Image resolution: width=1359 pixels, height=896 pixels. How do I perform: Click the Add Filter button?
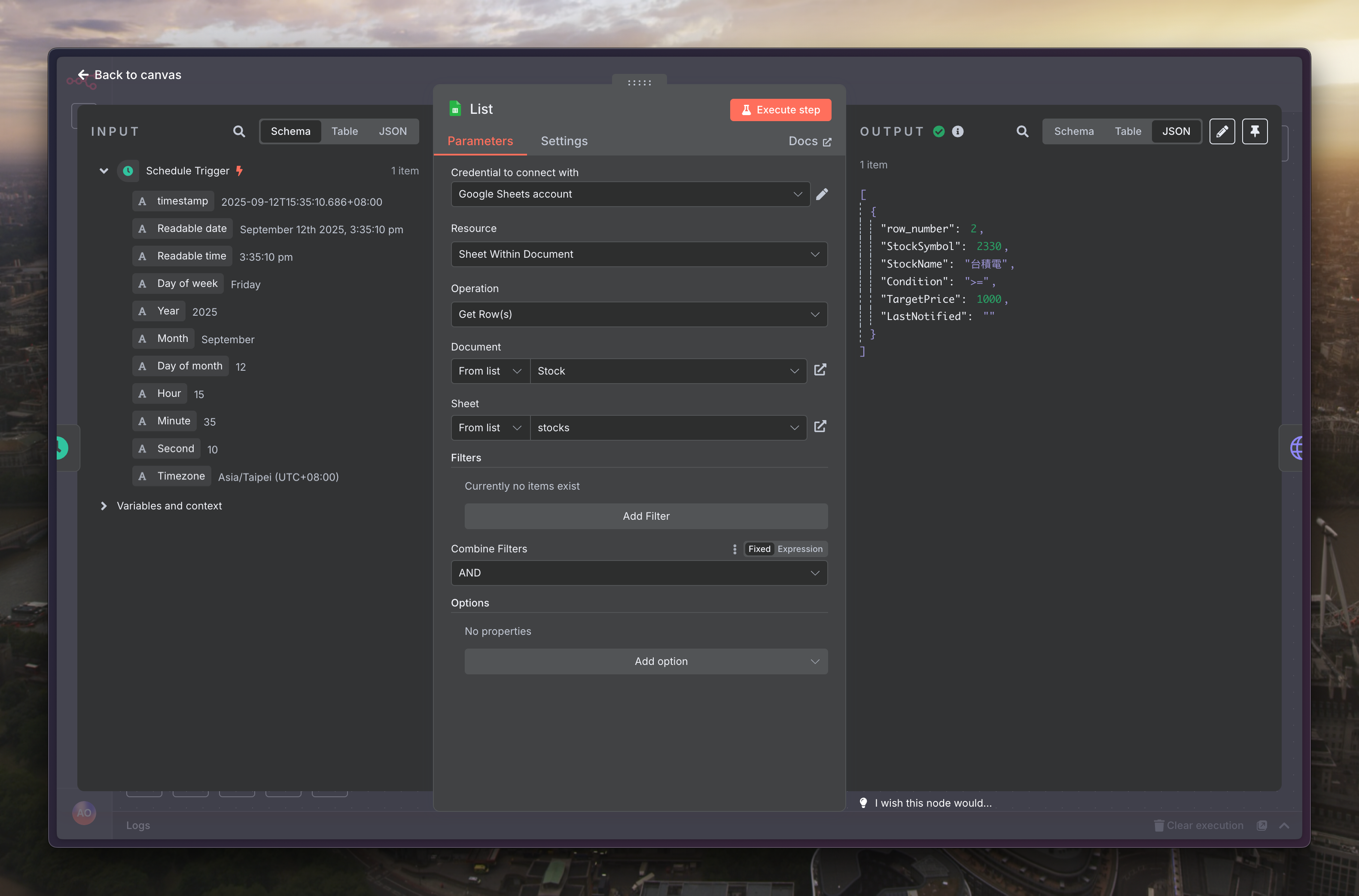tap(646, 516)
